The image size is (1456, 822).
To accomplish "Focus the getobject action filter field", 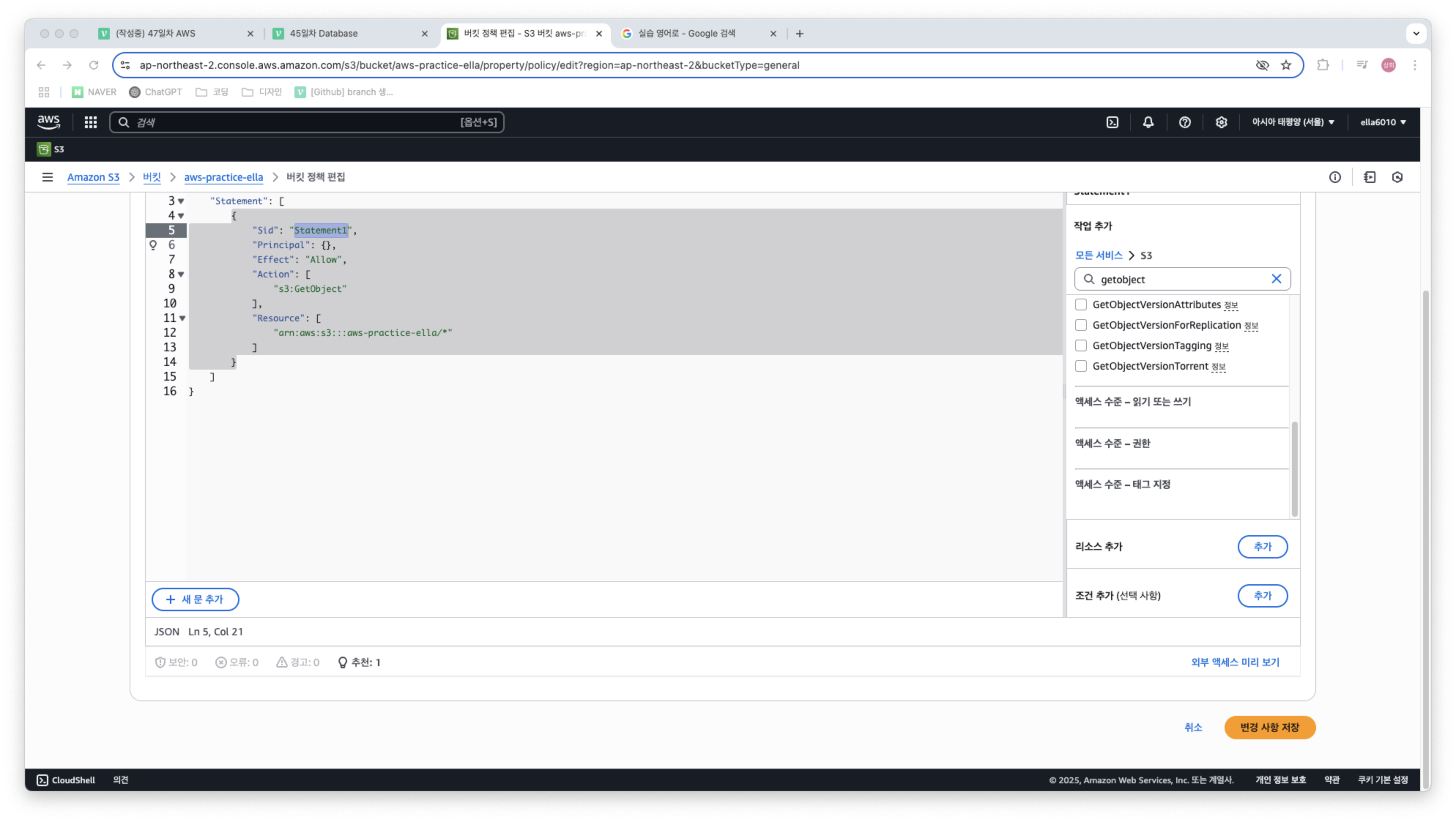I will pos(1182,279).
